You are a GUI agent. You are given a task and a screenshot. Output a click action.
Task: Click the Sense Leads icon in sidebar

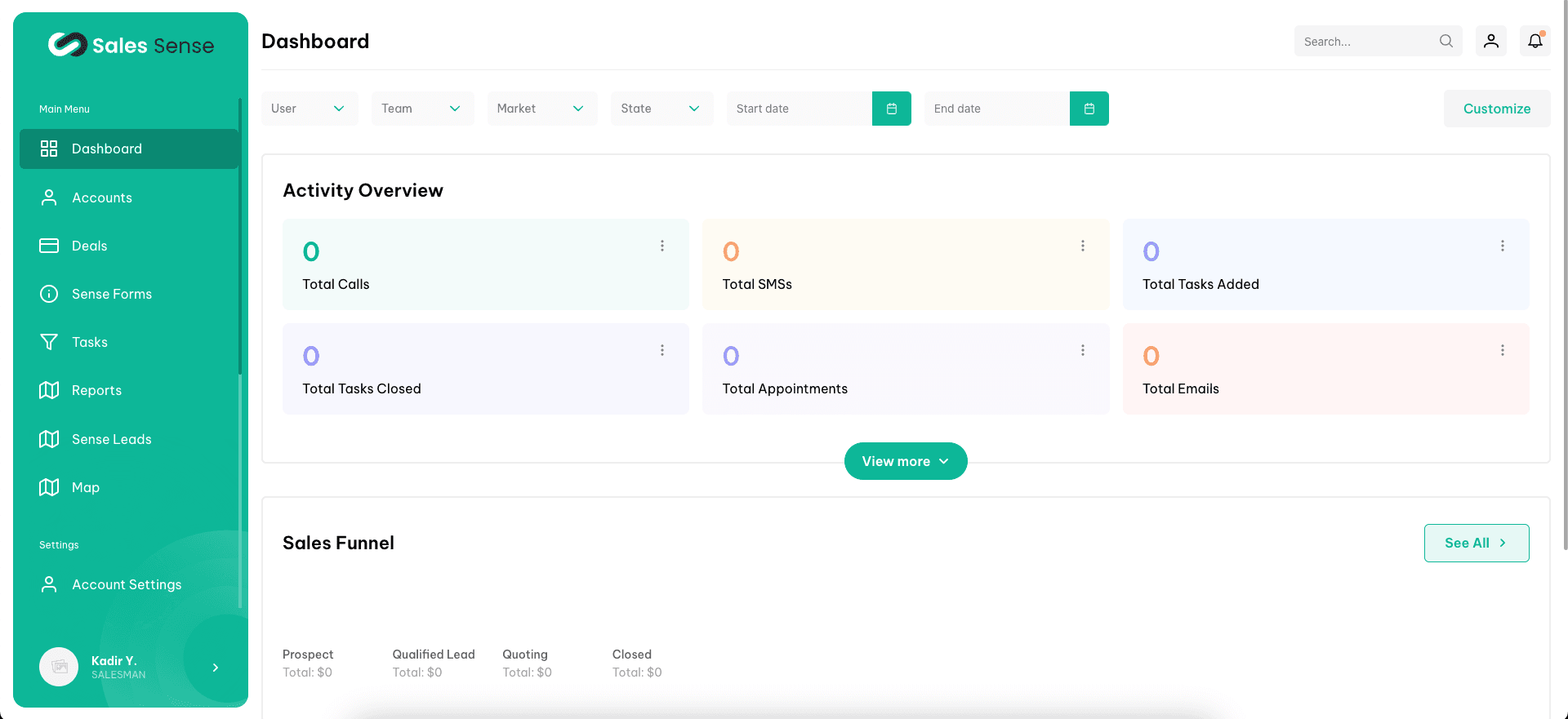49,439
